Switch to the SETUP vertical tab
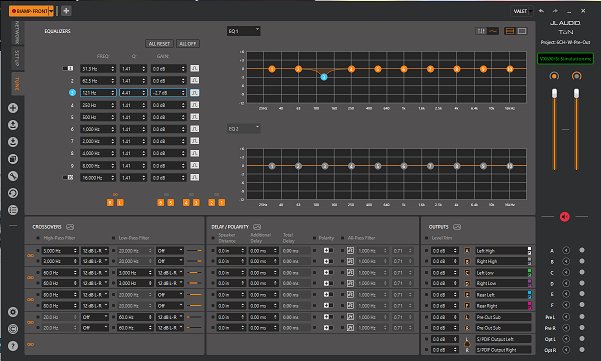The width and height of the screenshot is (601, 361). click(x=17, y=58)
